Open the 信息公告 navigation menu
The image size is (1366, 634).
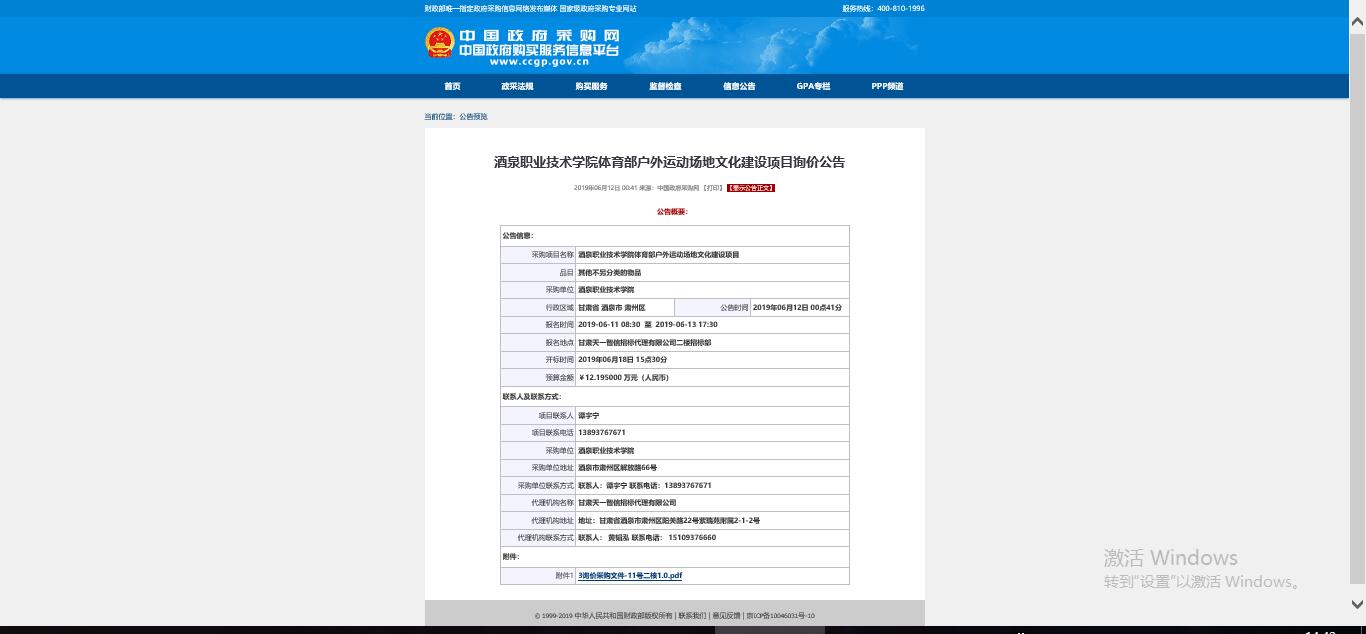[x=739, y=86]
